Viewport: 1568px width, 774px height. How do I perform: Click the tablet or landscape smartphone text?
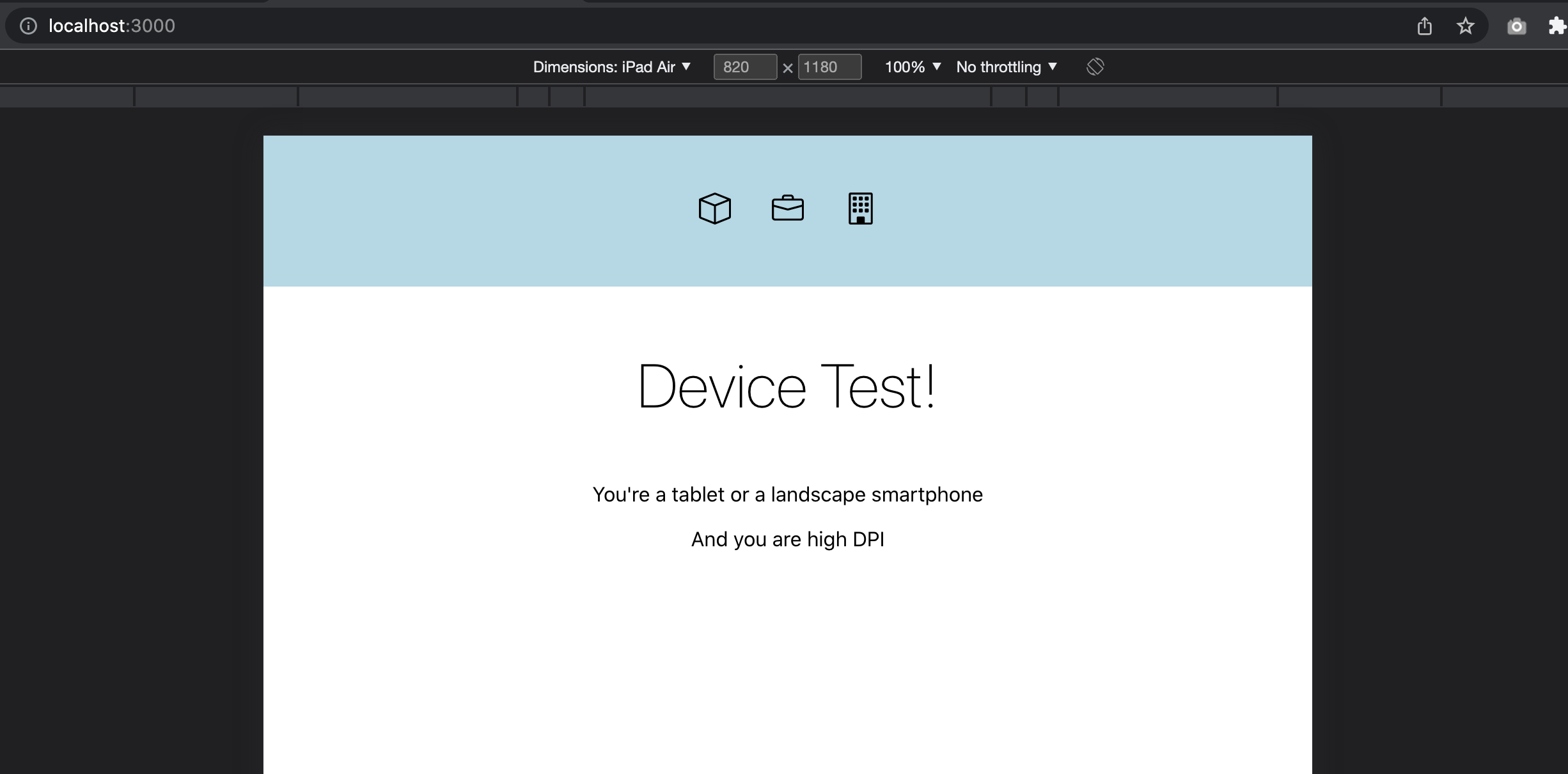pos(787,494)
